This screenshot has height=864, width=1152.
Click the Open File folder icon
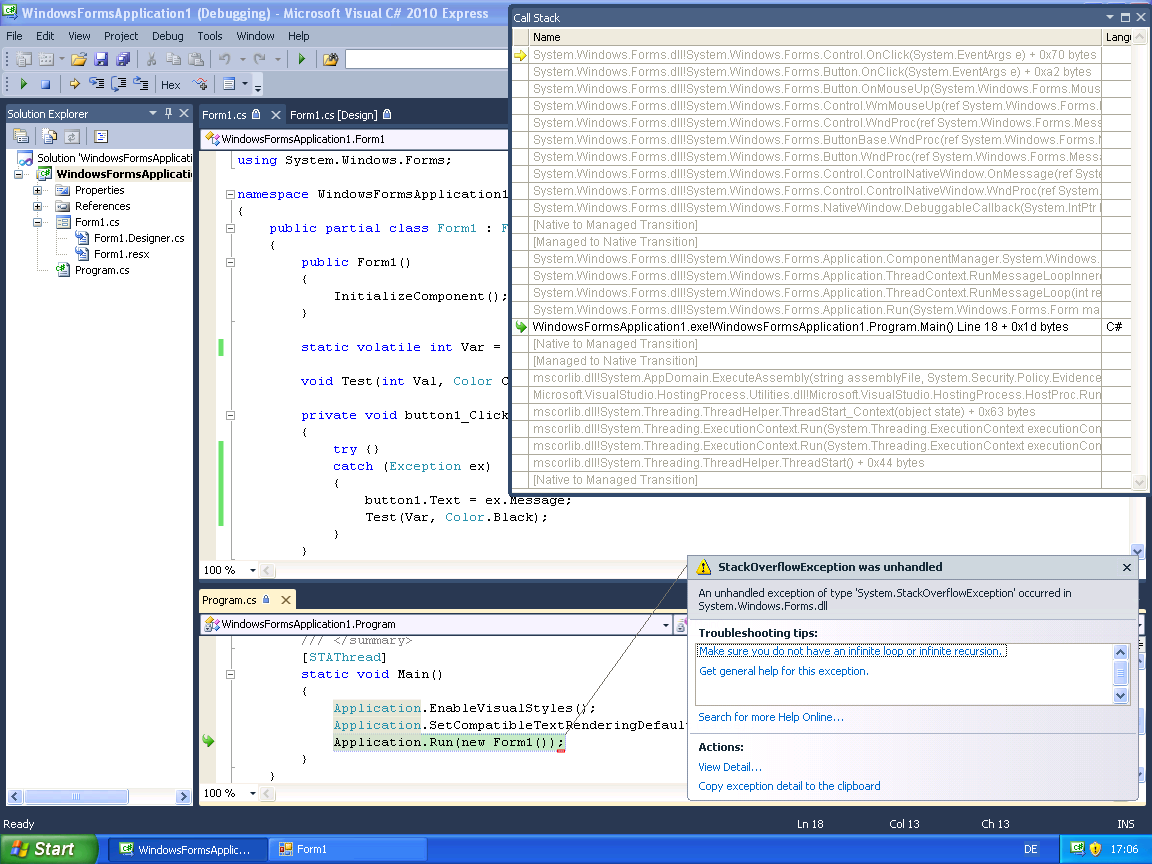tap(79, 60)
